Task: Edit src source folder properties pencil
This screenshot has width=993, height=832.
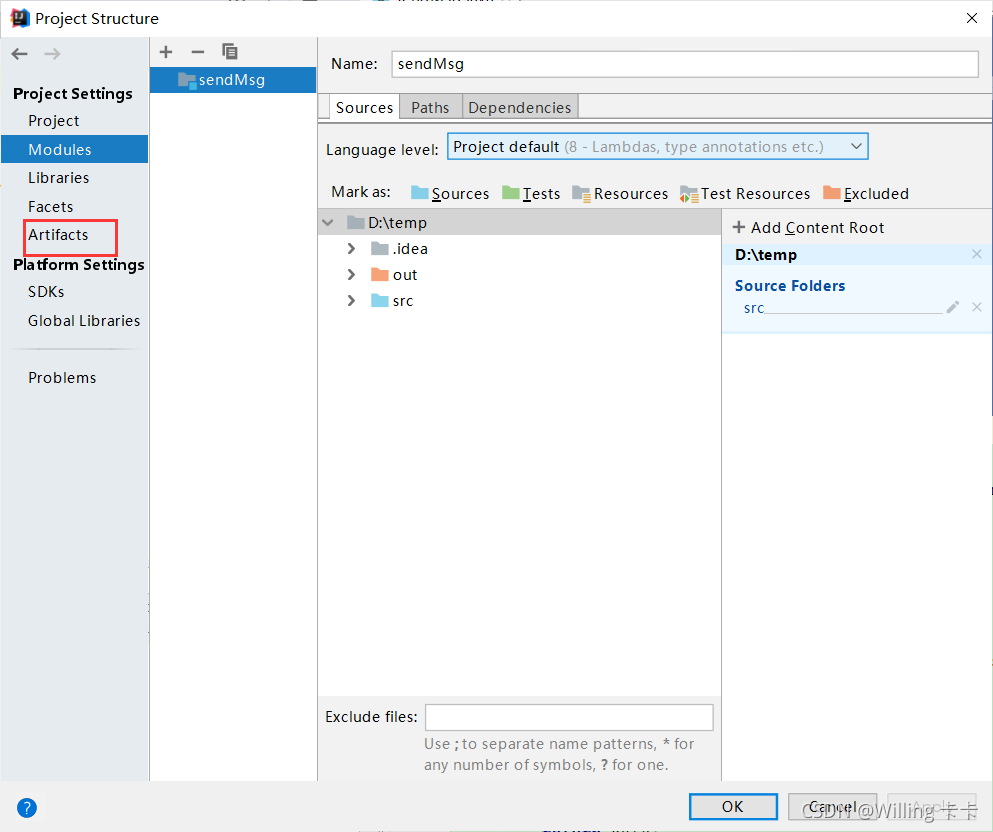Action: click(952, 307)
